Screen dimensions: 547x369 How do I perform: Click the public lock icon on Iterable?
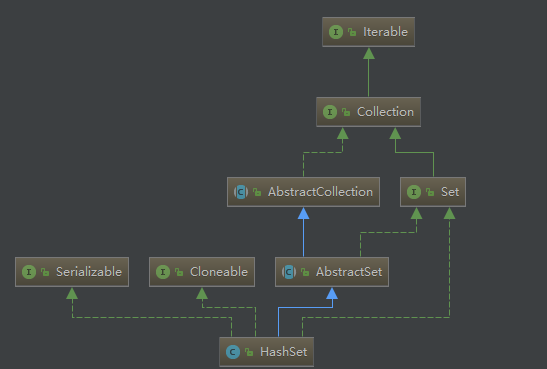click(352, 32)
